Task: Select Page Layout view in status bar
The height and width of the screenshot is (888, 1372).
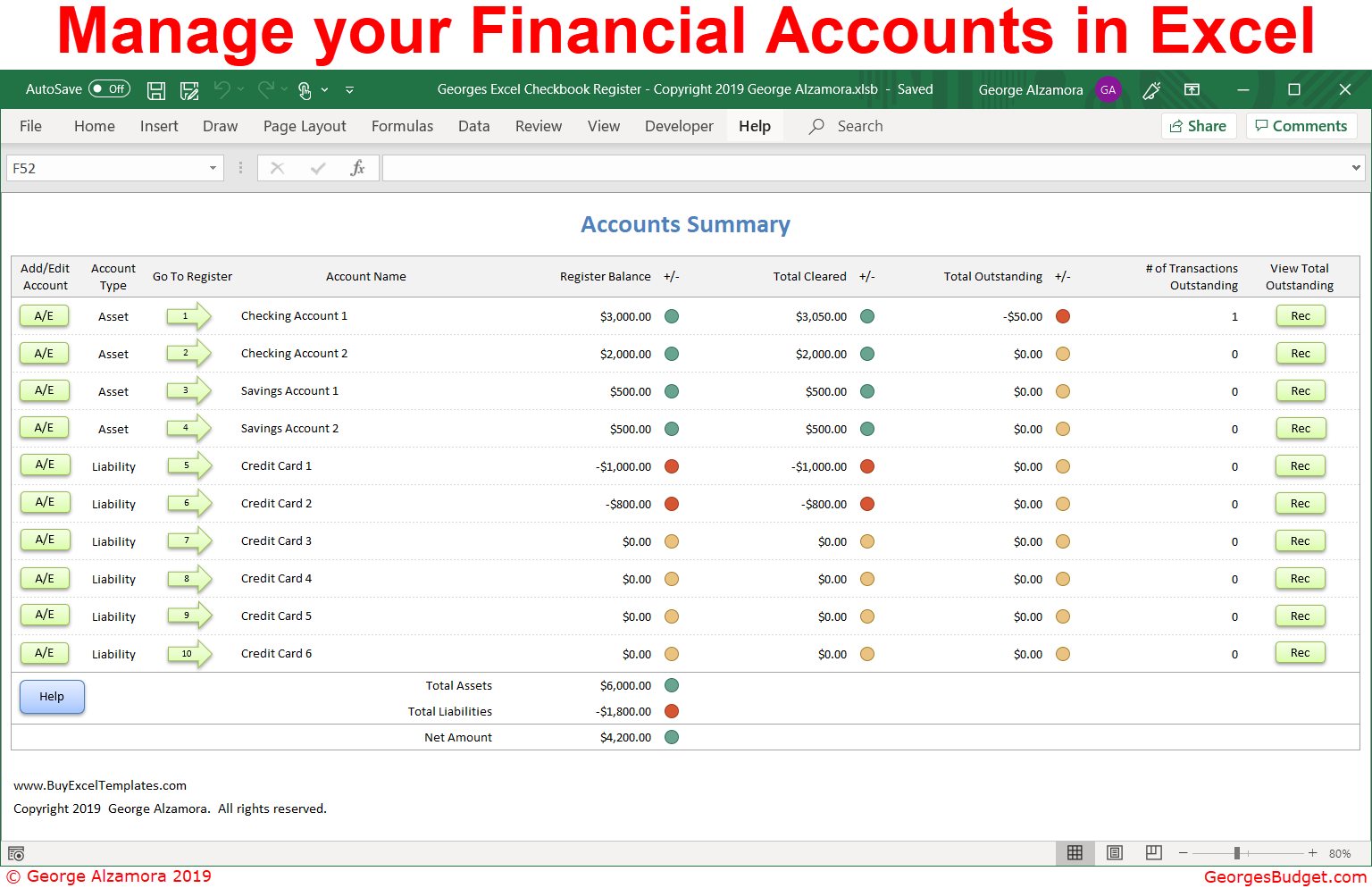Action: point(1114,853)
